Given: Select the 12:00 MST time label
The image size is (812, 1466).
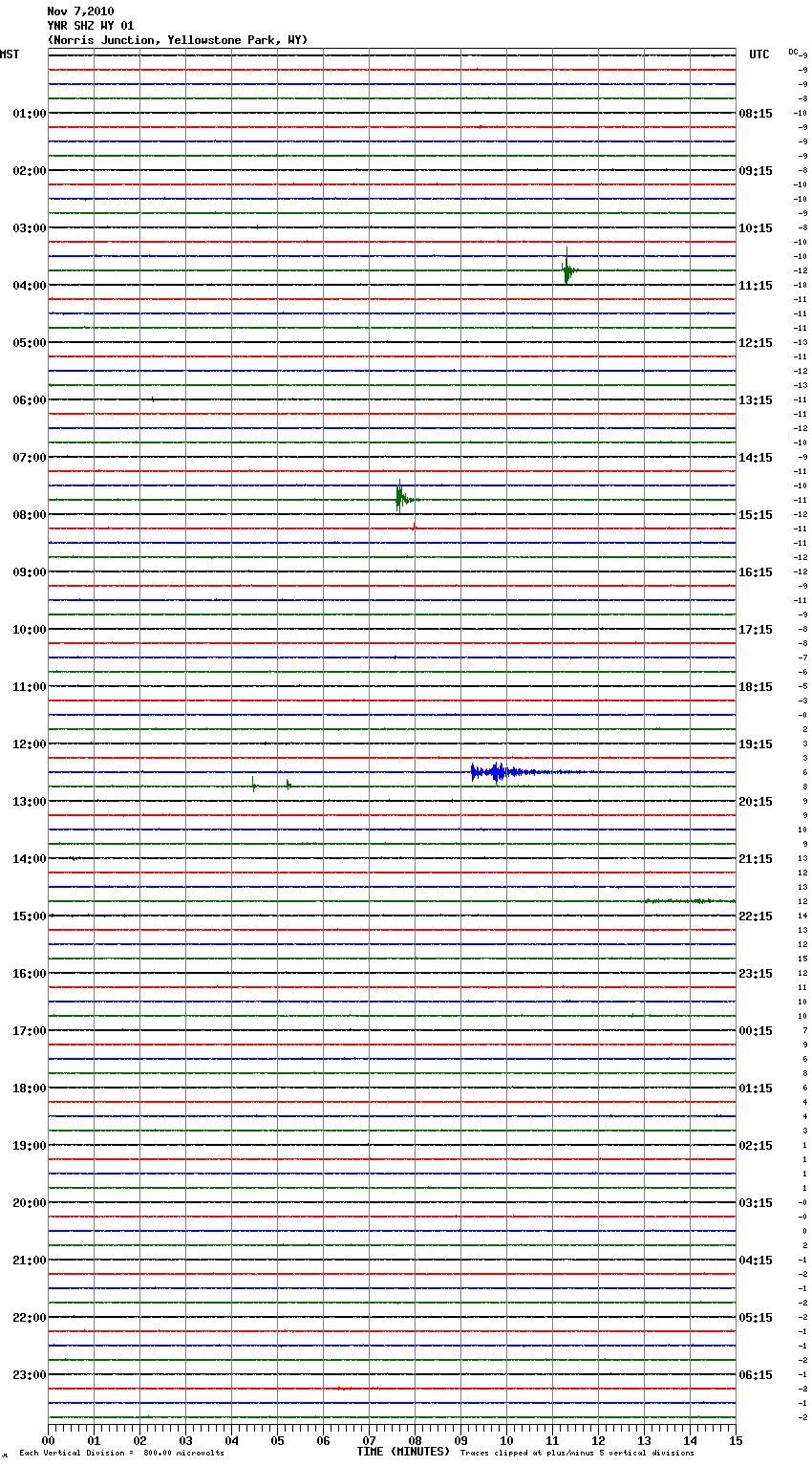Looking at the screenshot, I should click(x=30, y=744).
